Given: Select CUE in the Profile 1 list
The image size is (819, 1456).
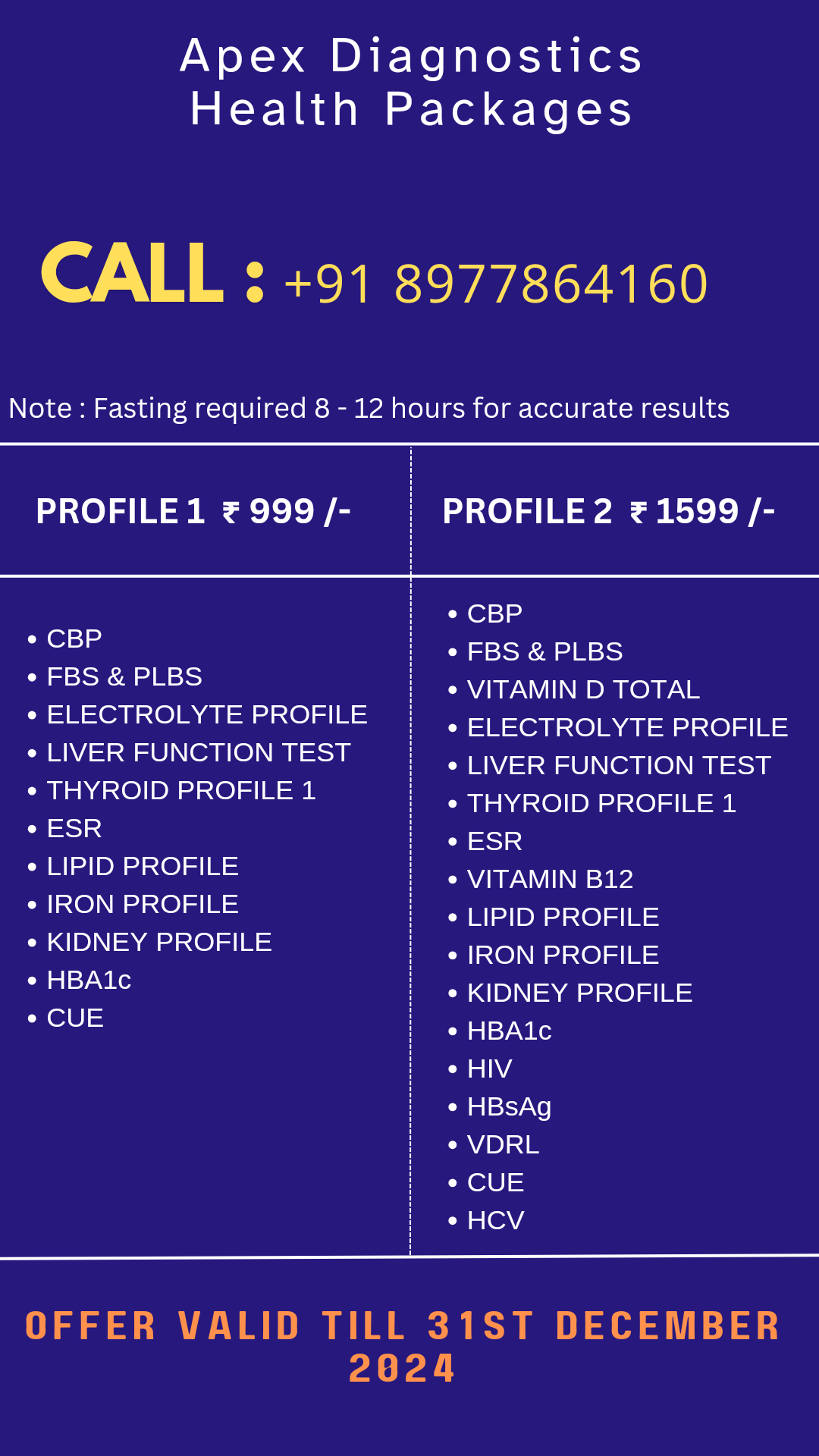Looking at the screenshot, I should pos(75,1018).
